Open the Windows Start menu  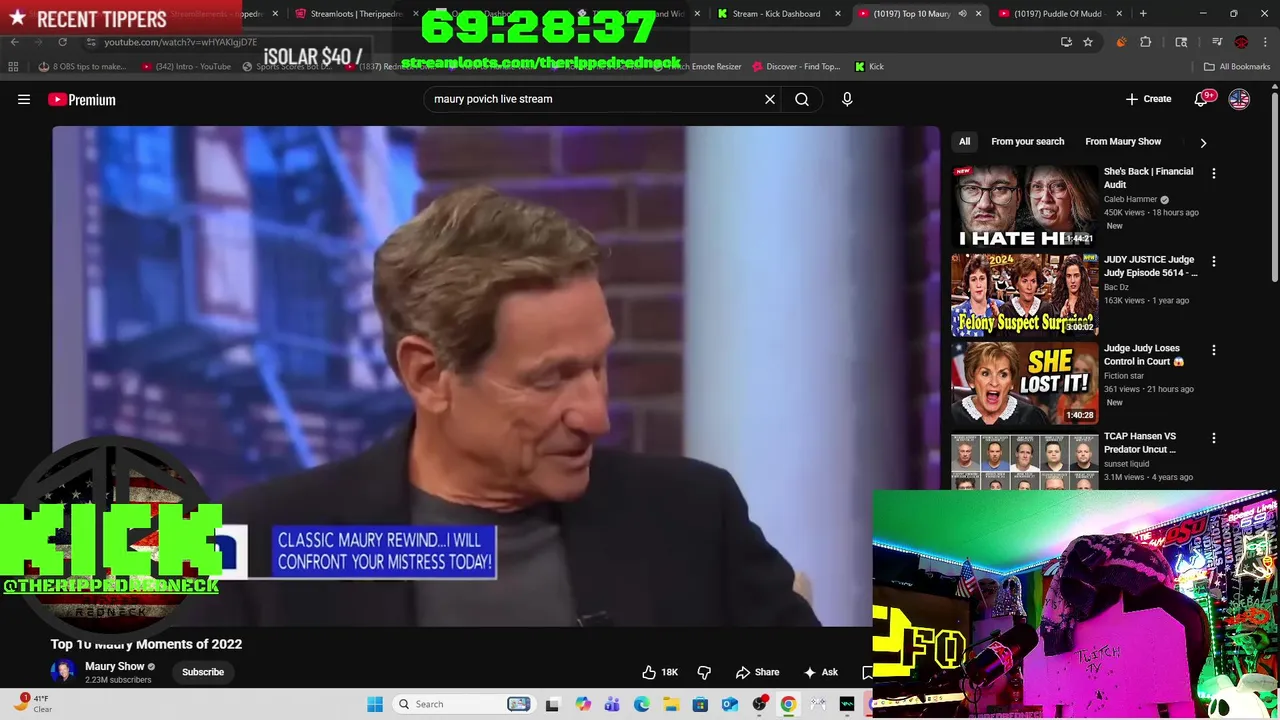[375, 704]
